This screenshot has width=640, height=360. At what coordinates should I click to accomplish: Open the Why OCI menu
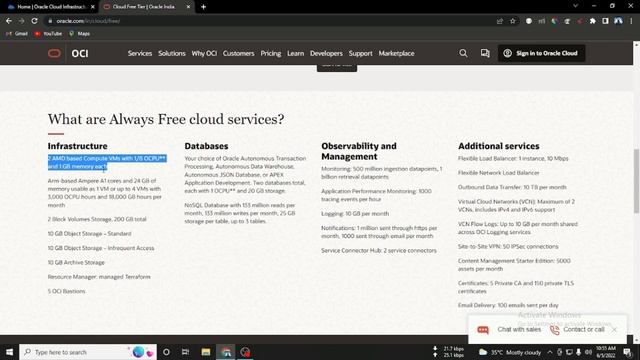tap(204, 53)
